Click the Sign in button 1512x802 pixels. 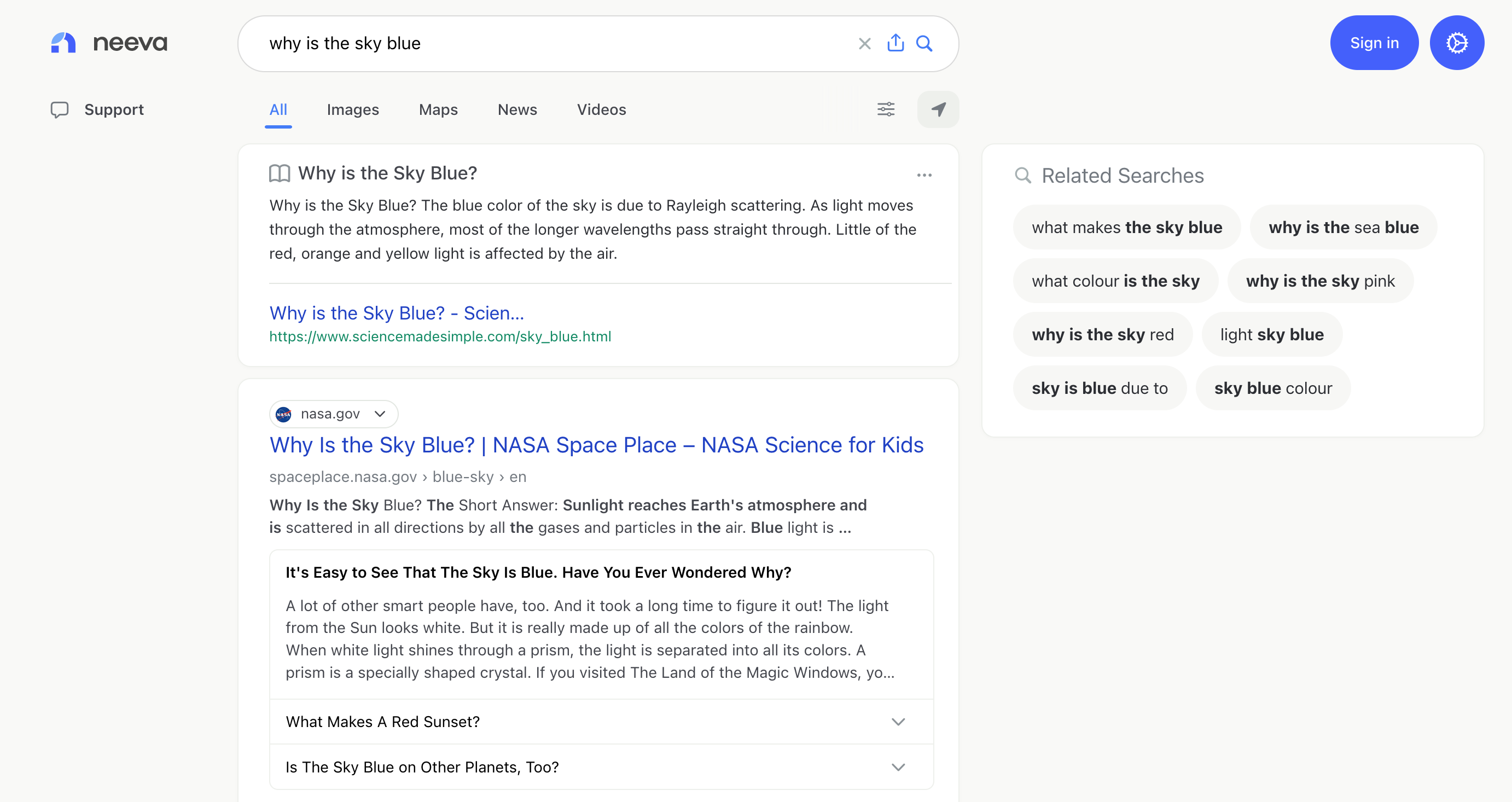[x=1374, y=43]
